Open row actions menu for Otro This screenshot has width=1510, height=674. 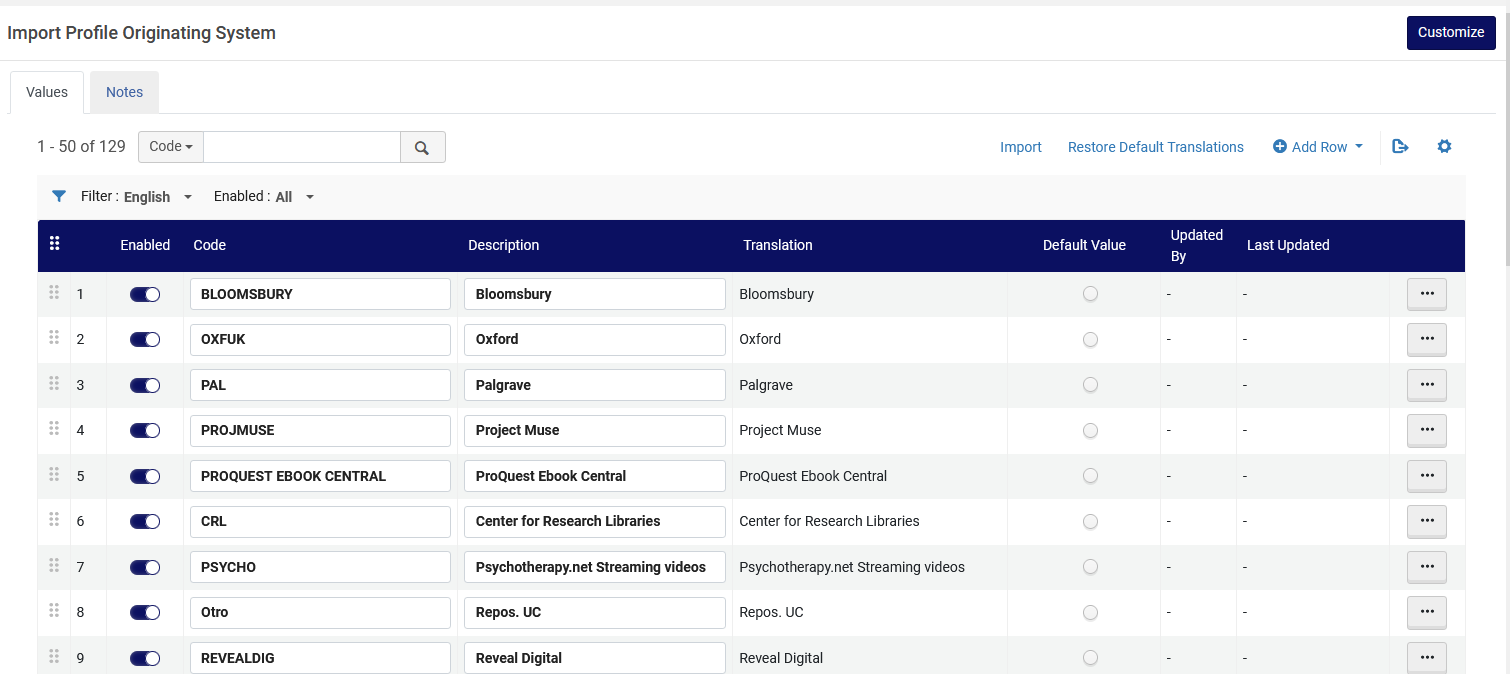(x=1427, y=612)
